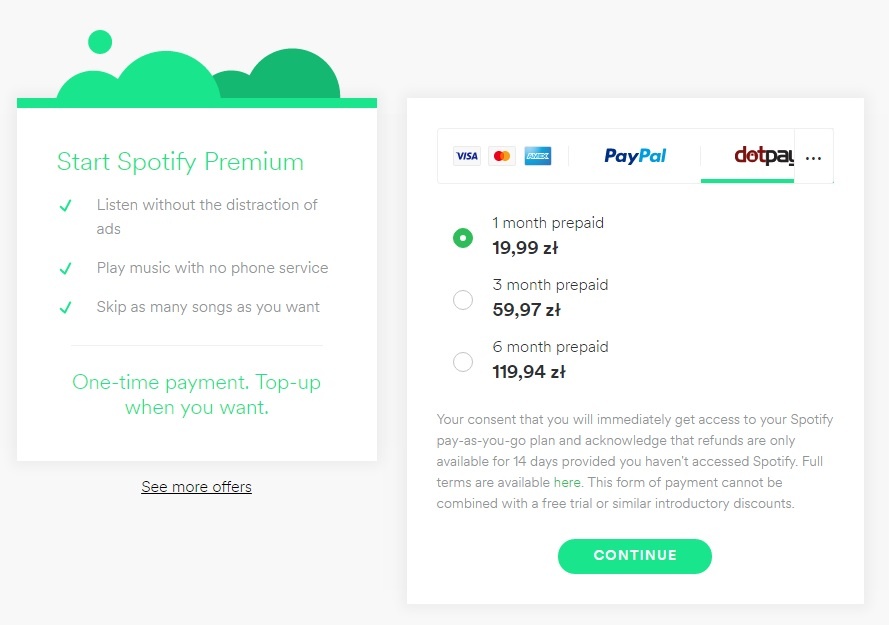Click the checkmark beside "Play music with no phone service"

click(66, 268)
